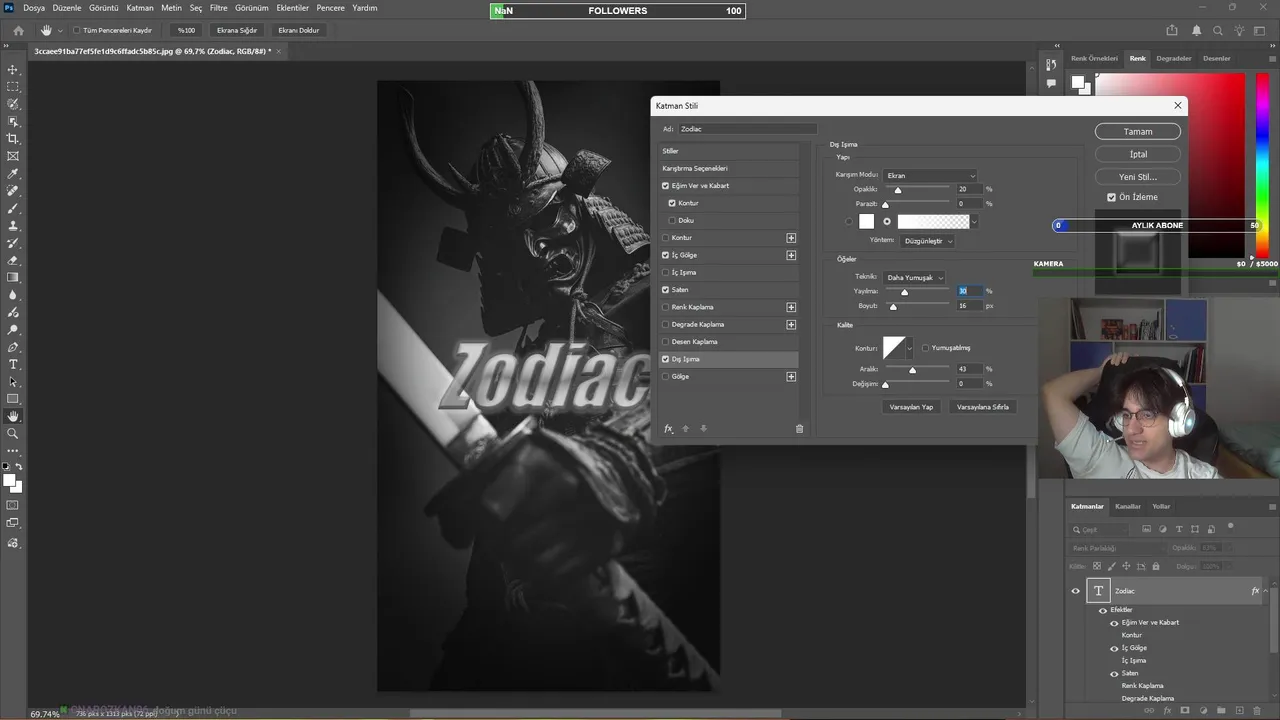Toggle the Ön İzleme preview checkbox

[1112, 197]
